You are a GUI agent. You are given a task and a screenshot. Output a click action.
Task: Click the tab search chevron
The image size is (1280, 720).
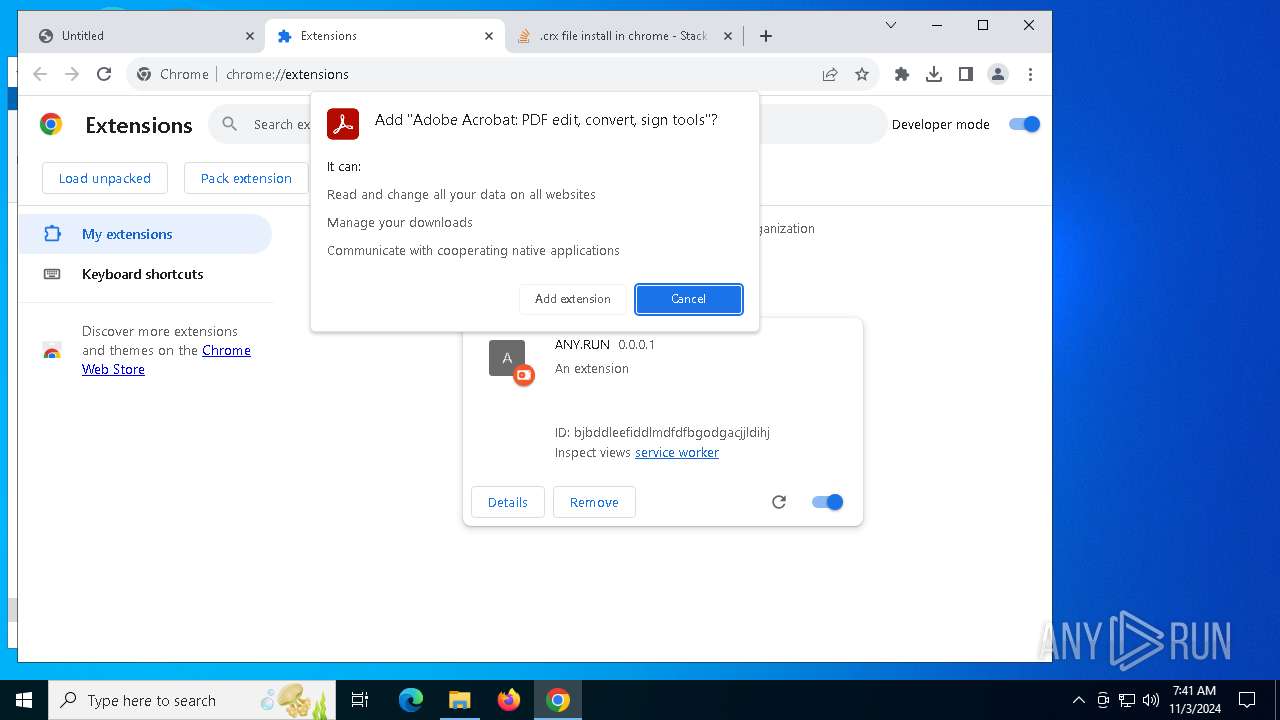pyautogui.click(x=891, y=25)
